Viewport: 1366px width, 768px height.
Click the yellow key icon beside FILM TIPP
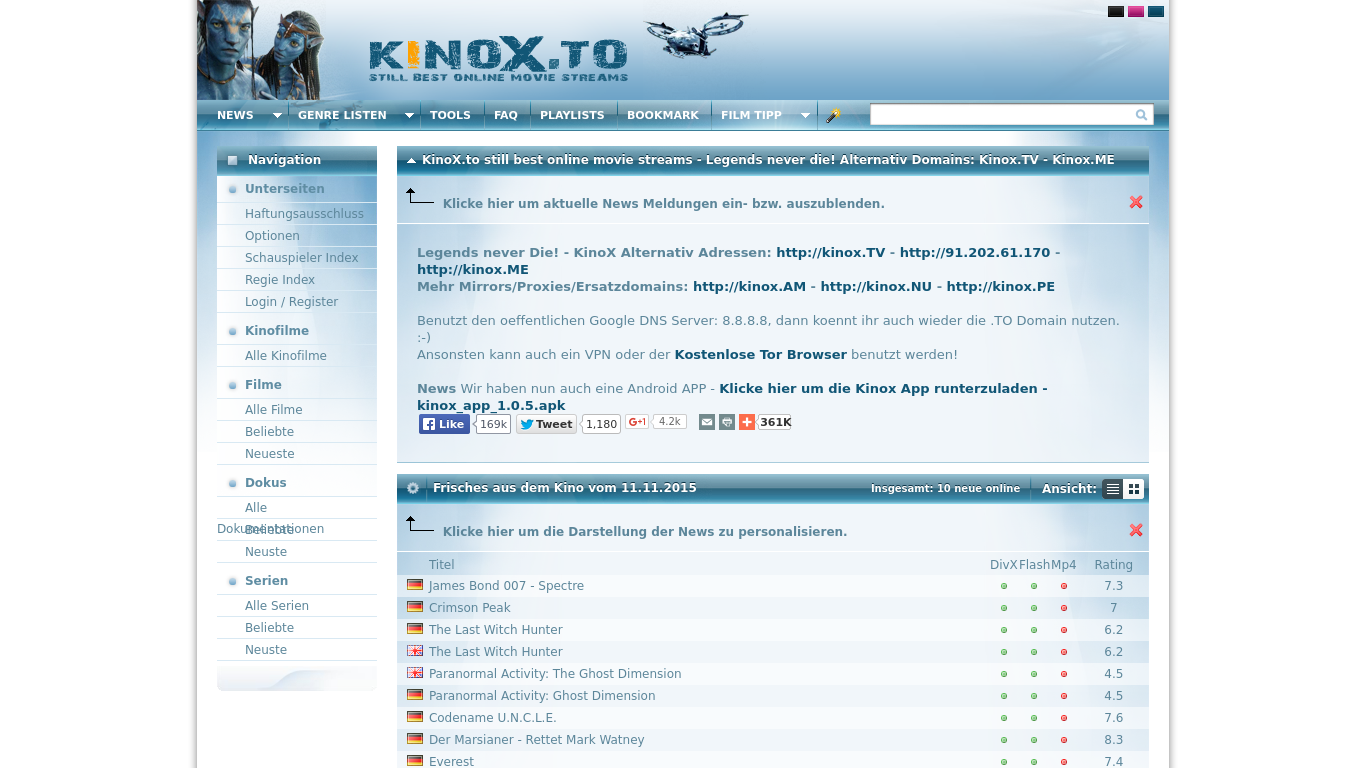pyautogui.click(x=835, y=115)
